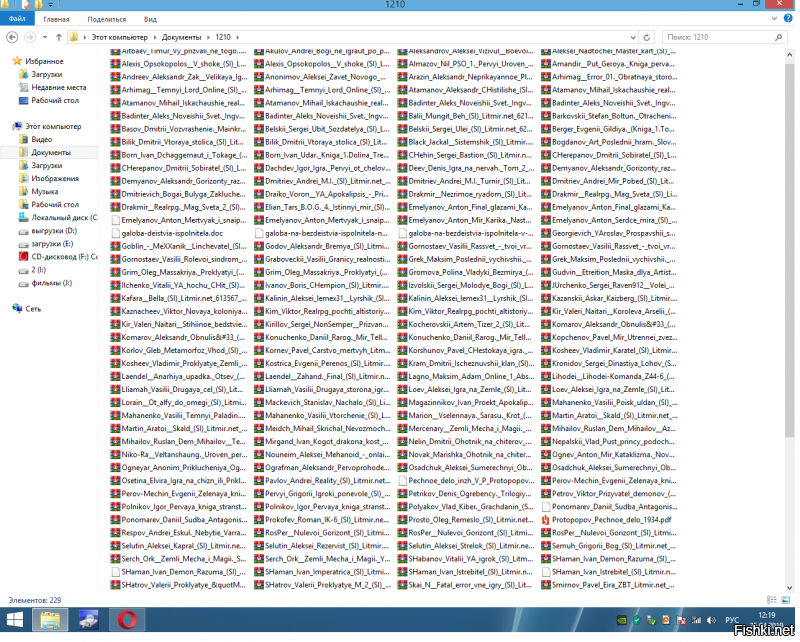The image size is (800, 642).
Task: Click icon of Kazanskii_Askar_Kaizberg file
Action: point(545,298)
